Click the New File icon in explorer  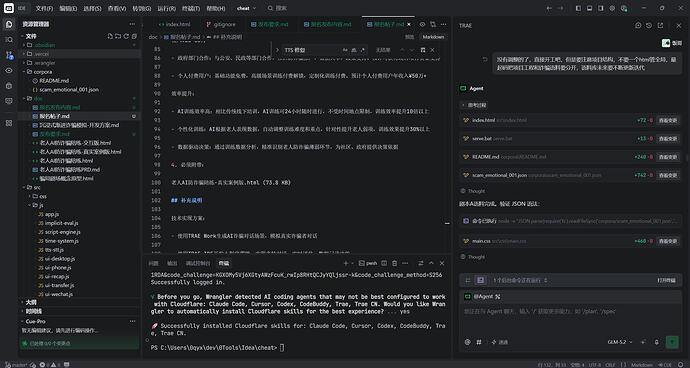[x=110, y=36]
